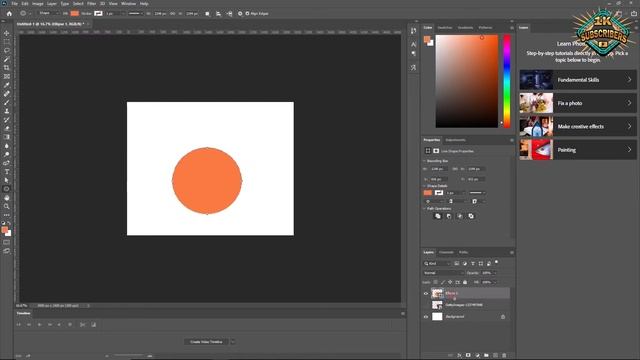Switch to the Channels tab
This screenshot has height=360, width=640.
click(x=446, y=252)
